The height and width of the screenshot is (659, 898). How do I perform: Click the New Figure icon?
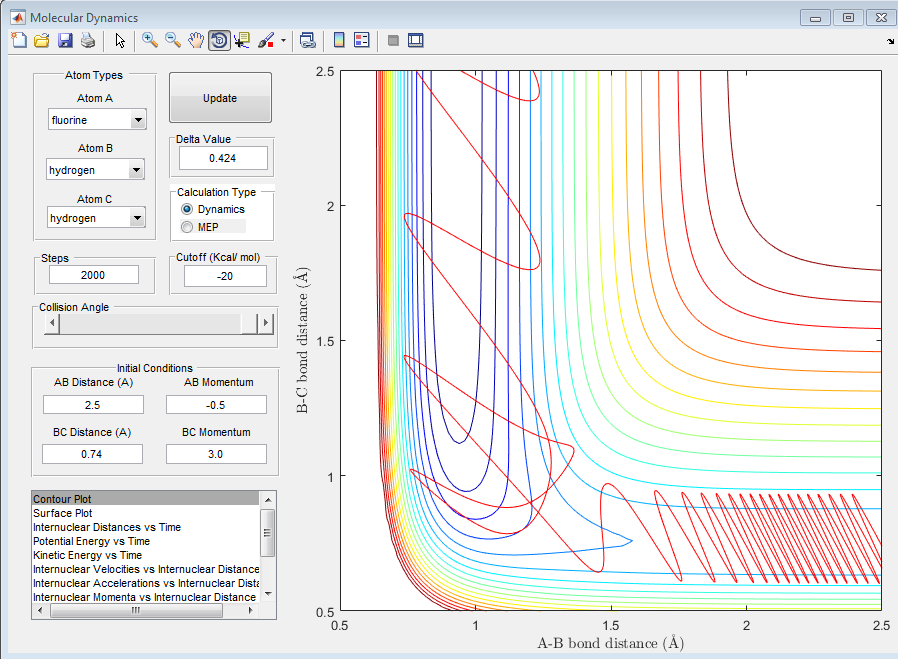click(19, 40)
